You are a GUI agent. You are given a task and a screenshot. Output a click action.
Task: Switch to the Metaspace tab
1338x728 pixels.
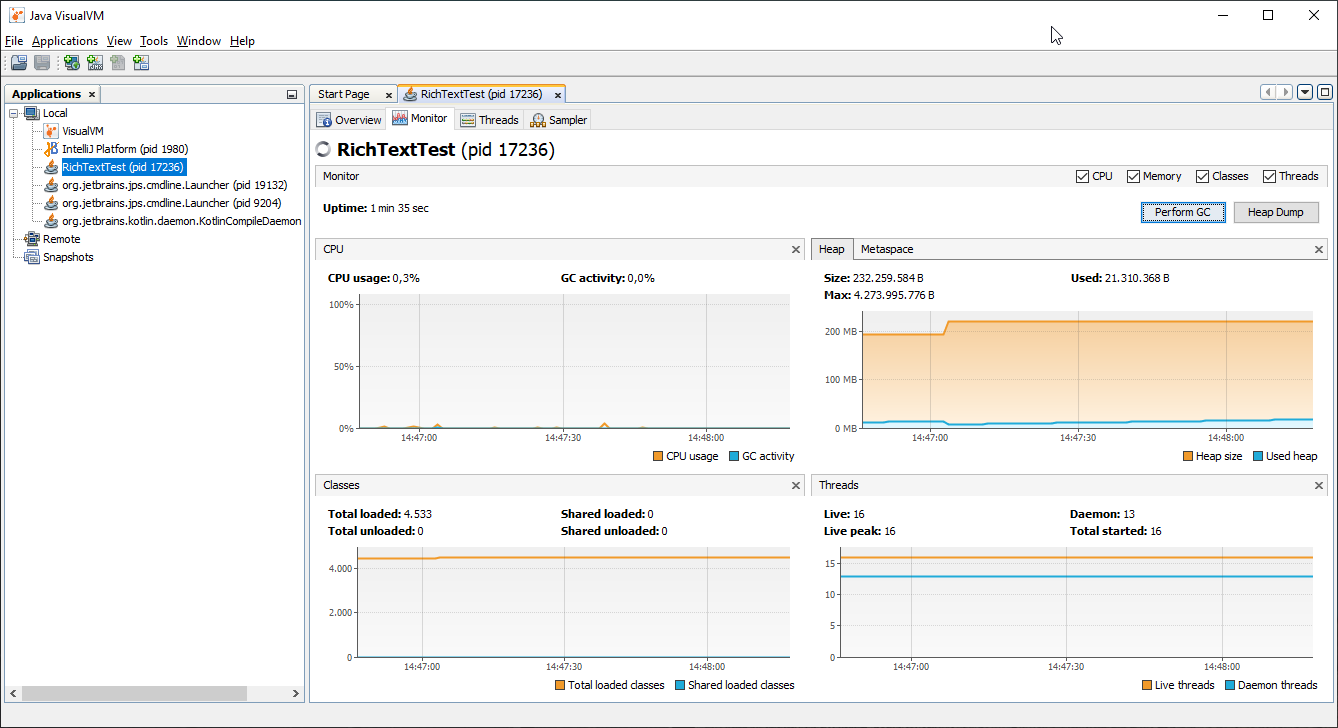point(887,249)
